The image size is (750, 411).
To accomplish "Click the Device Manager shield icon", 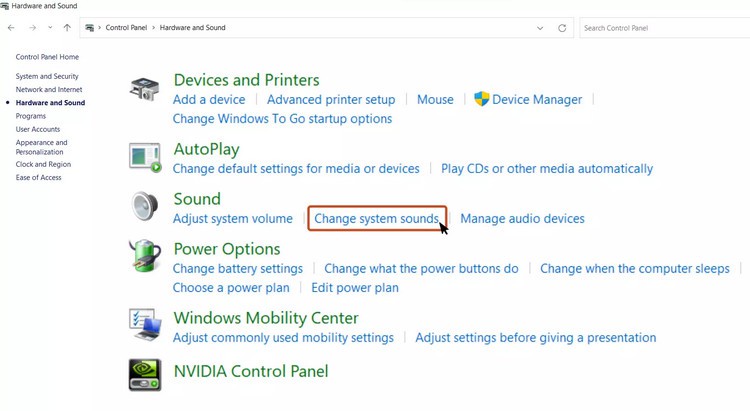I will pyautogui.click(x=482, y=99).
